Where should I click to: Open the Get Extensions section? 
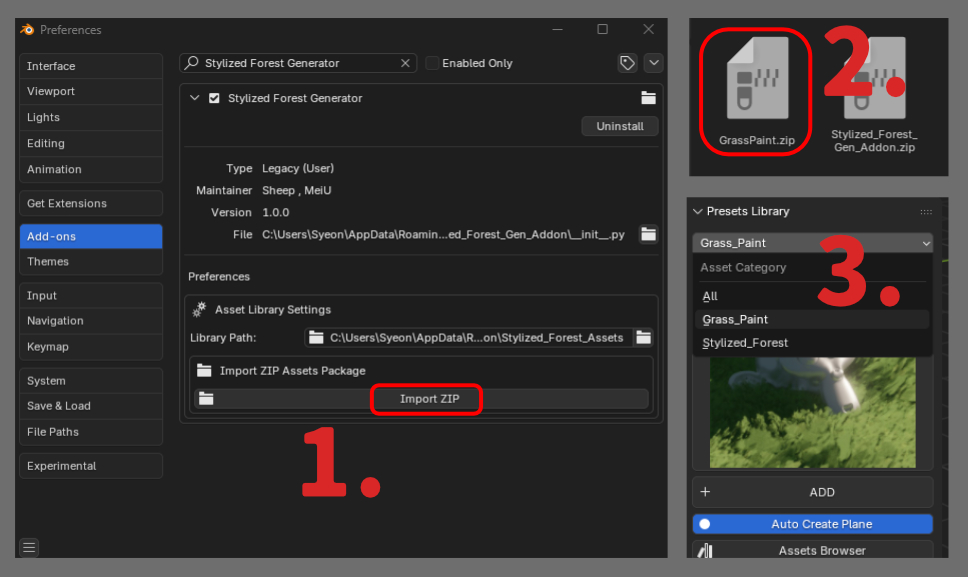pyautogui.click(x=91, y=203)
